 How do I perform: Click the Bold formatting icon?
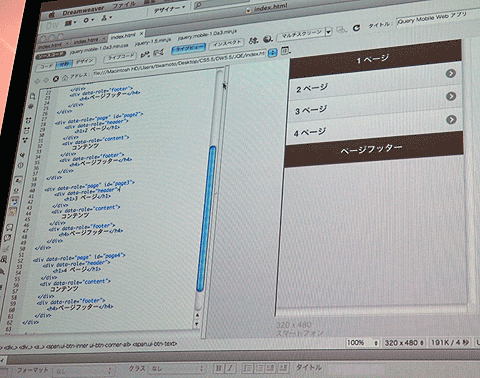pyautogui.click(x=218, y=368)
